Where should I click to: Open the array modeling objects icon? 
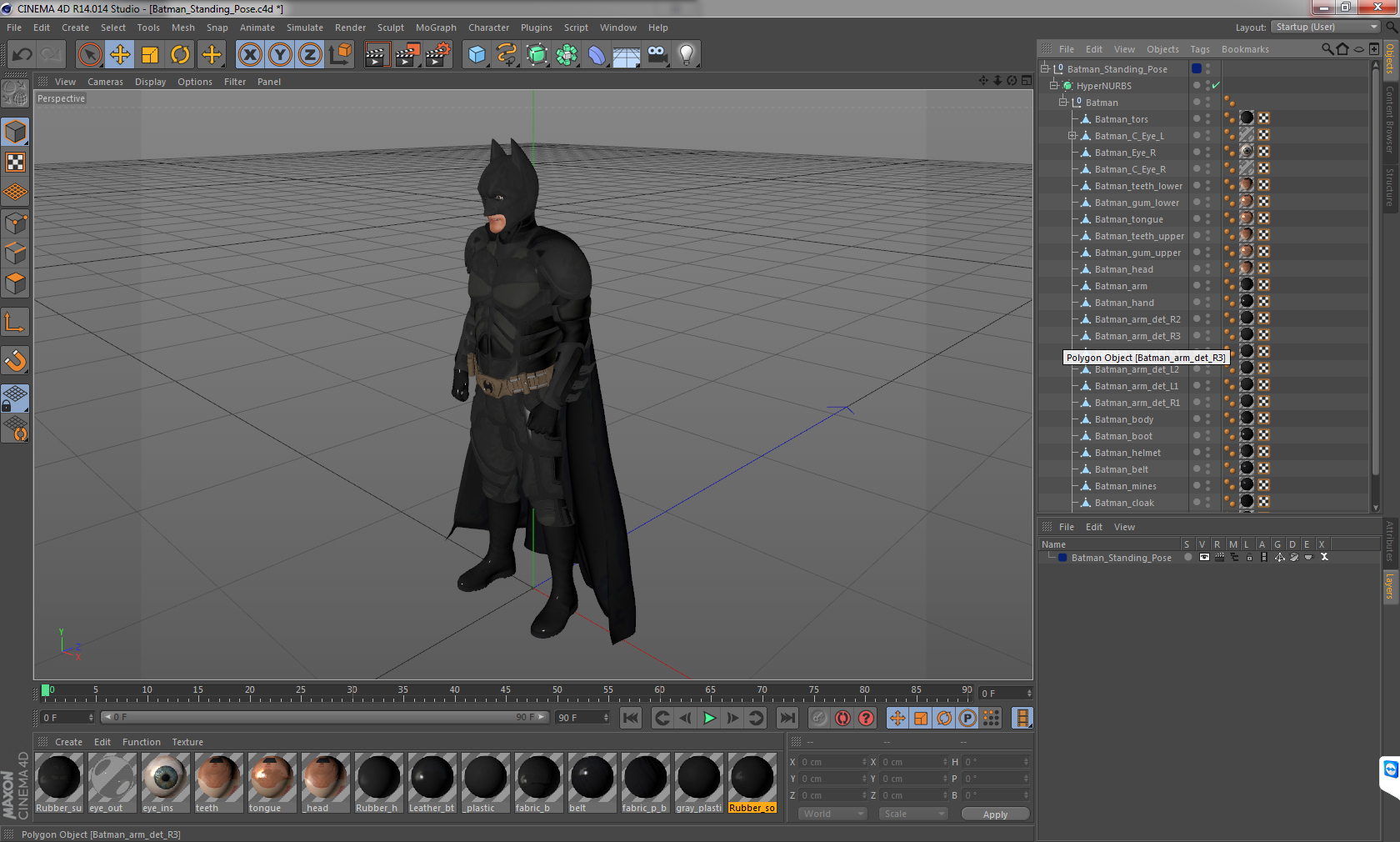coord(567,55)
